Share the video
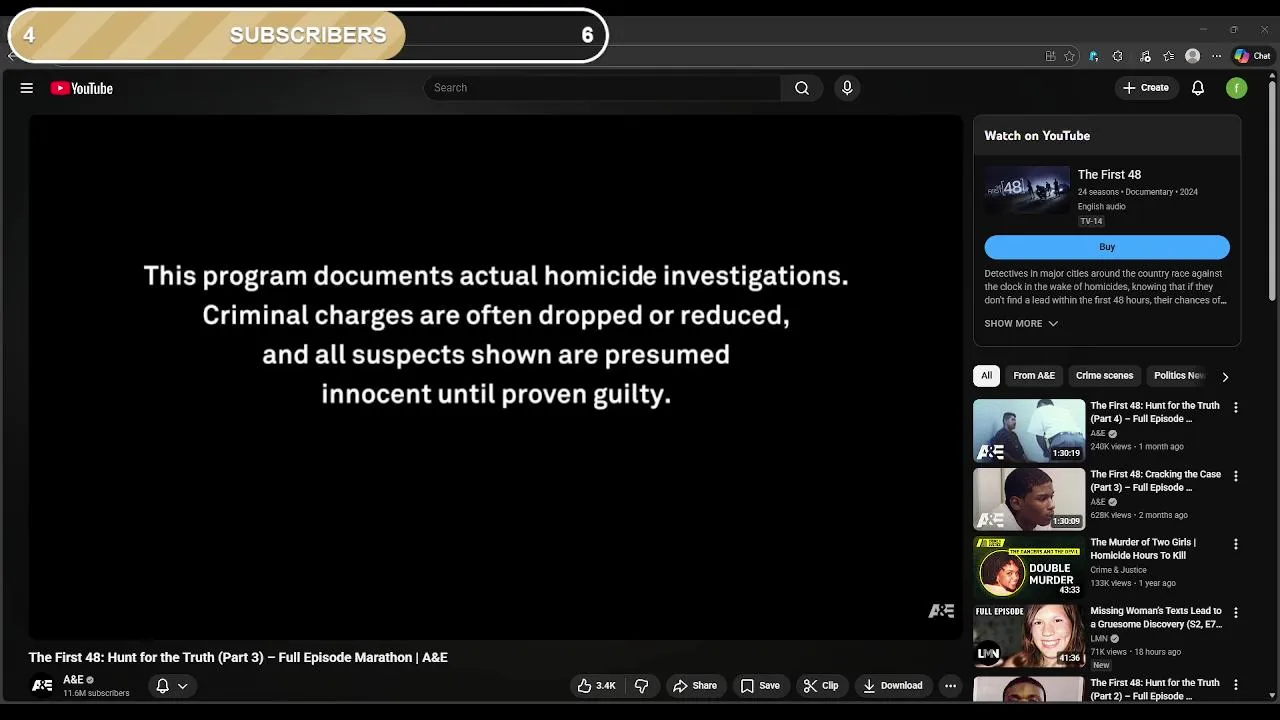 695,686
